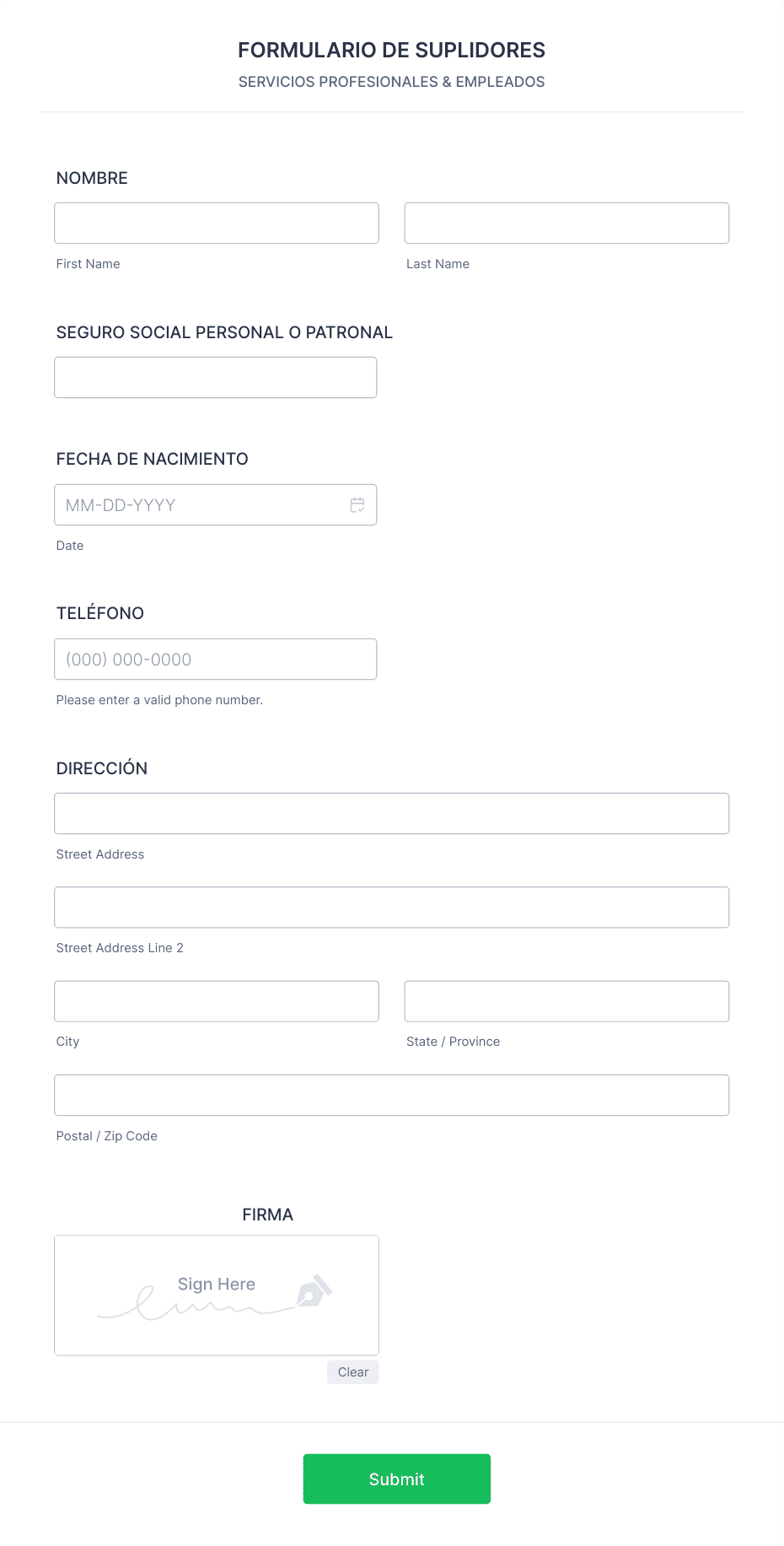Open the calendar date picker icon
This screenshot has height=1546, width=784.
[x=357, y=505]
